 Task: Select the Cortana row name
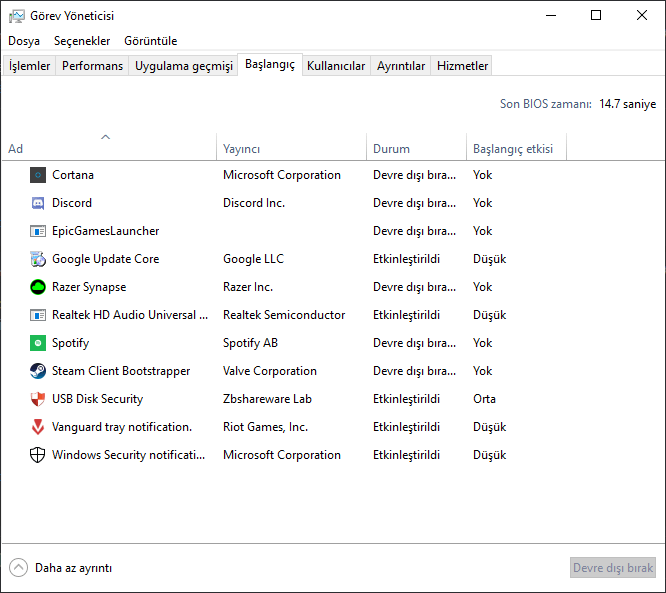73,175
